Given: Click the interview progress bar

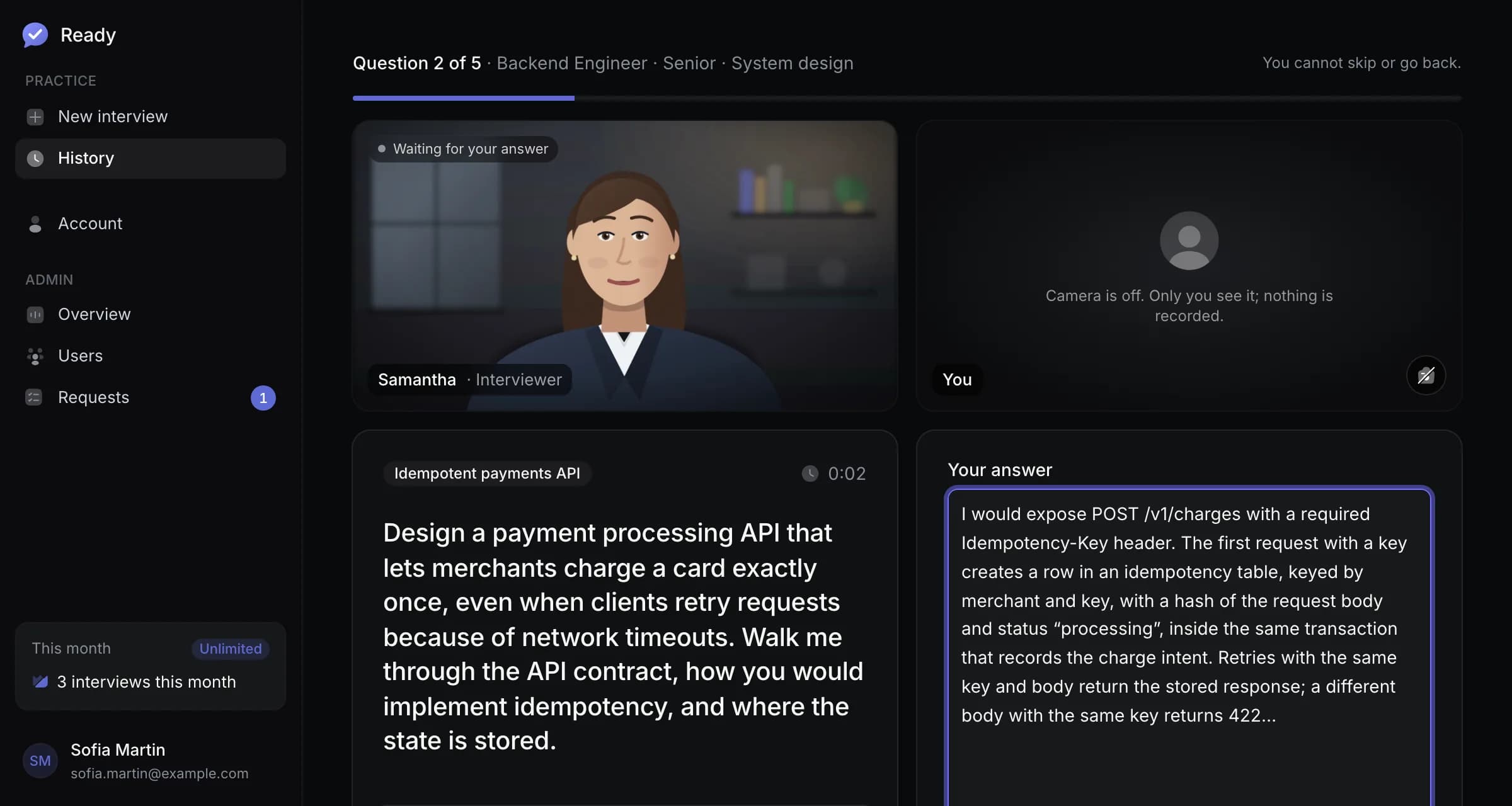Looking at the screenshot, I should (907, 98).
